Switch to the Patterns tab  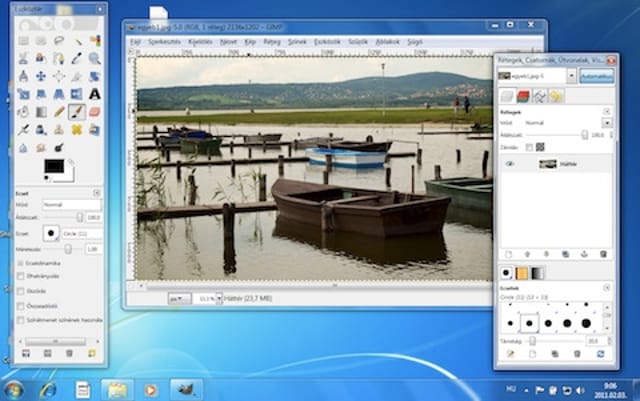point(522,273)
